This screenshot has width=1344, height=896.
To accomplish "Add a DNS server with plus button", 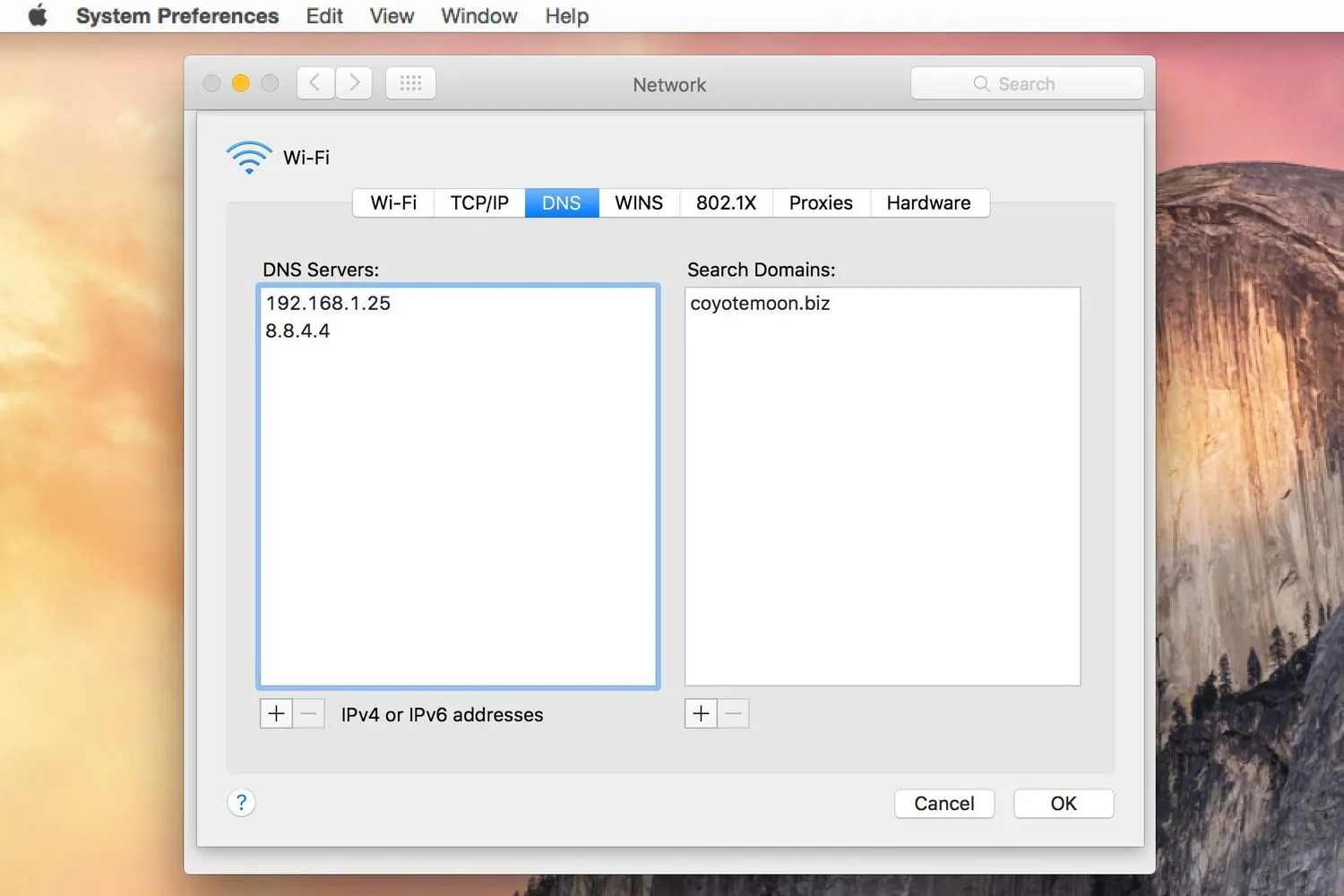I will pos(276,714).
